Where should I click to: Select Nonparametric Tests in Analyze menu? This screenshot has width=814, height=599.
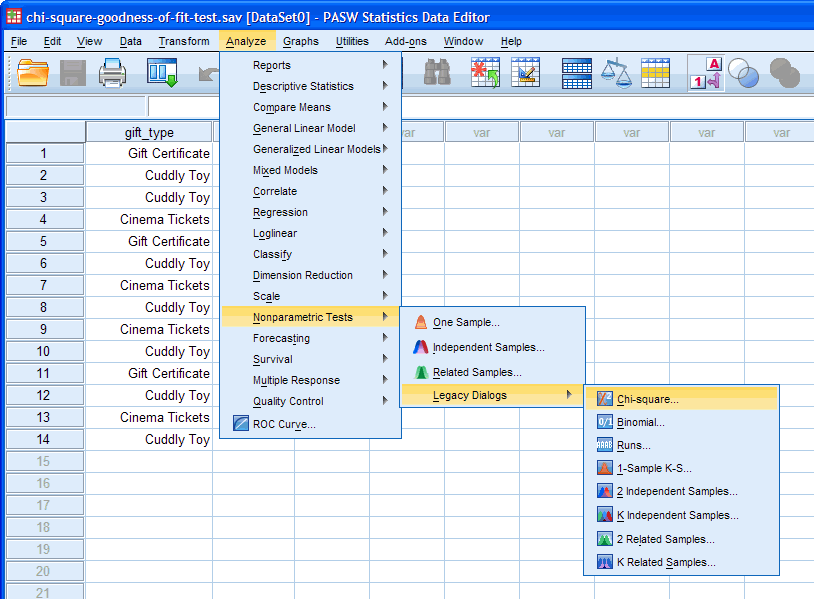click(x=310, y=317)
